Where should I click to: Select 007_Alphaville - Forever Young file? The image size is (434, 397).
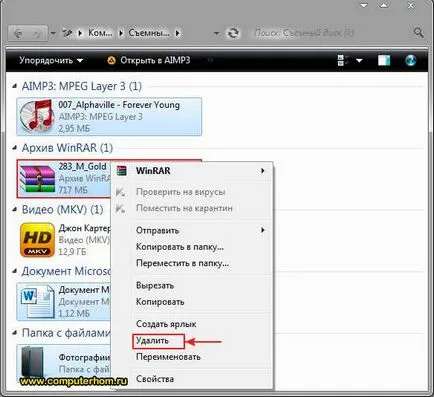coord(109,116)
